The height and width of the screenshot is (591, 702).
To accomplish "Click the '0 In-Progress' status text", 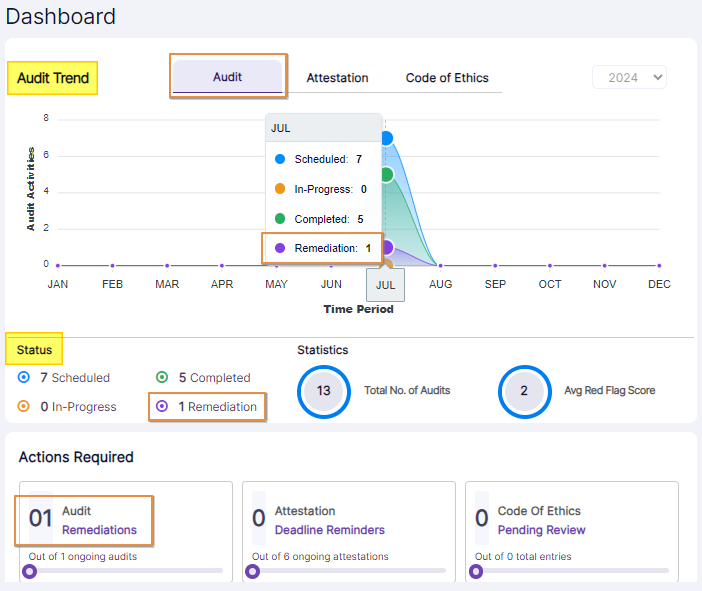I will 78,407.
